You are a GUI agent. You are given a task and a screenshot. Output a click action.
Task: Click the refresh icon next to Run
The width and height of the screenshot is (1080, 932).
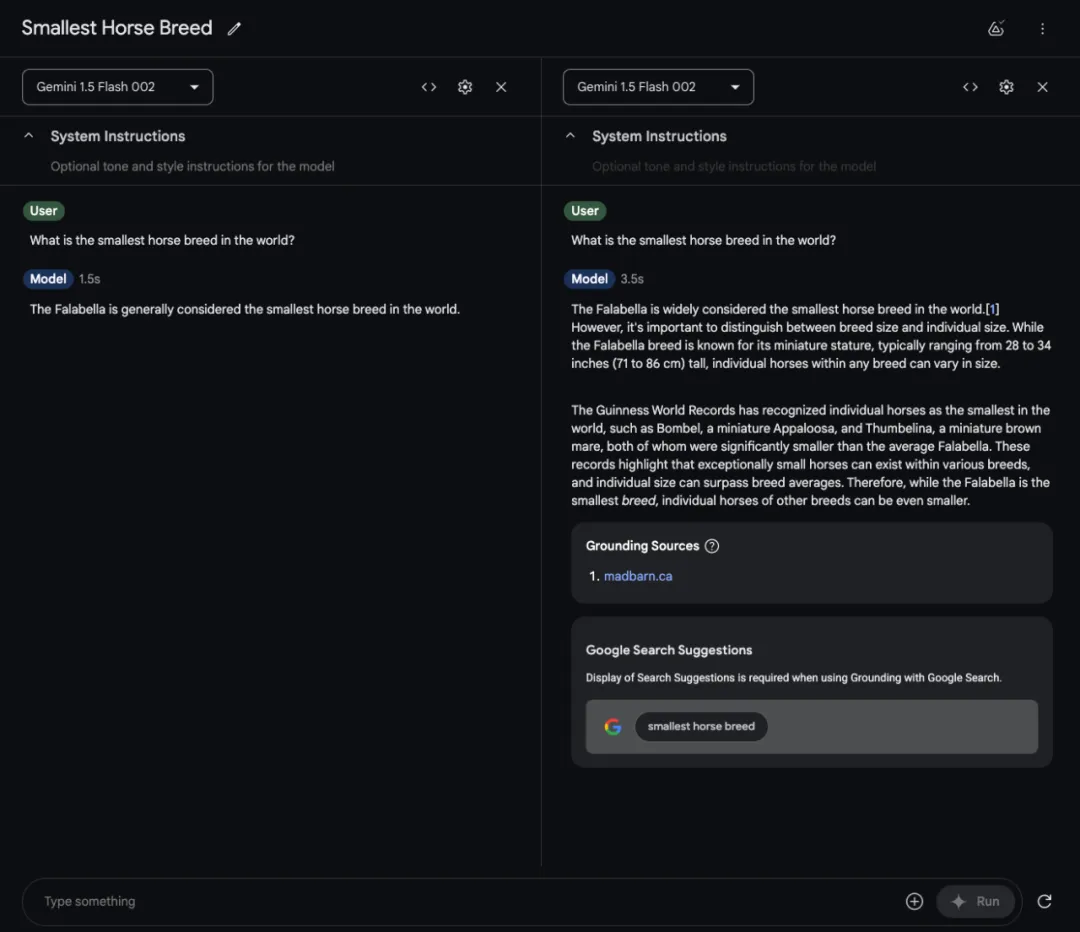[x=1044, y=901]
